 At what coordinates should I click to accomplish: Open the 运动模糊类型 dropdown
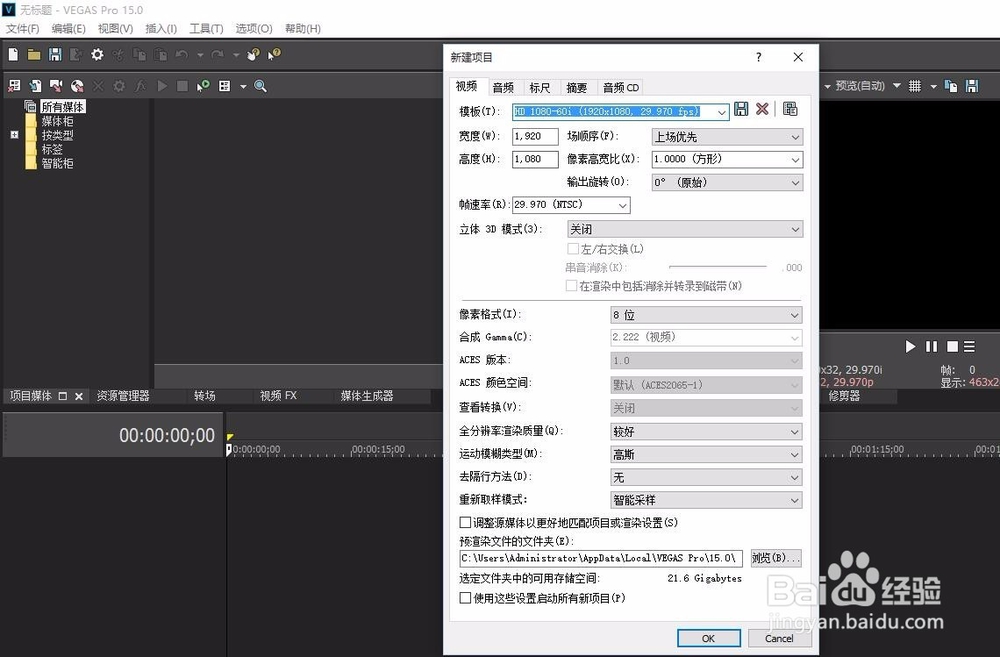[706, 455]
